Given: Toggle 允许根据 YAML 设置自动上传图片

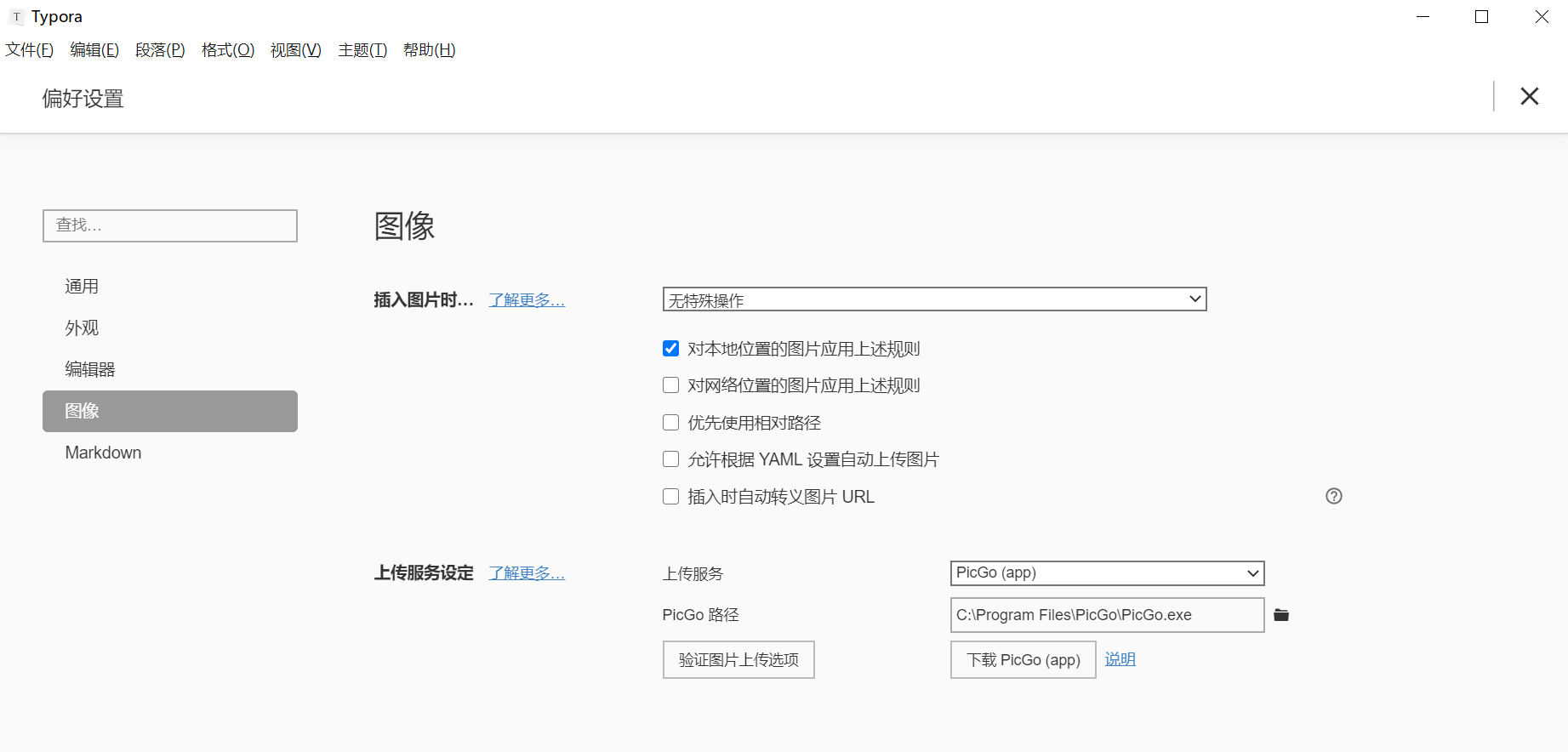Looking at the screenshot, I should coord(670,459).
